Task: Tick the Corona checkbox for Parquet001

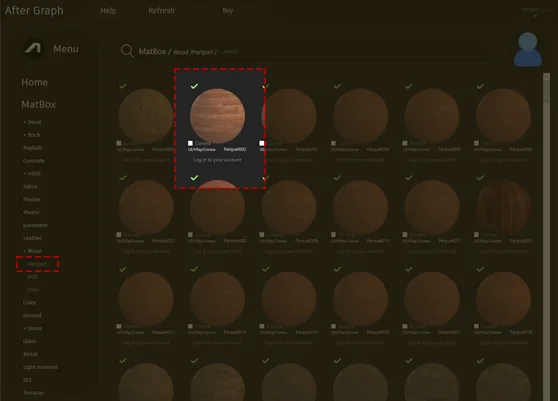Action: tap(119, 143)
